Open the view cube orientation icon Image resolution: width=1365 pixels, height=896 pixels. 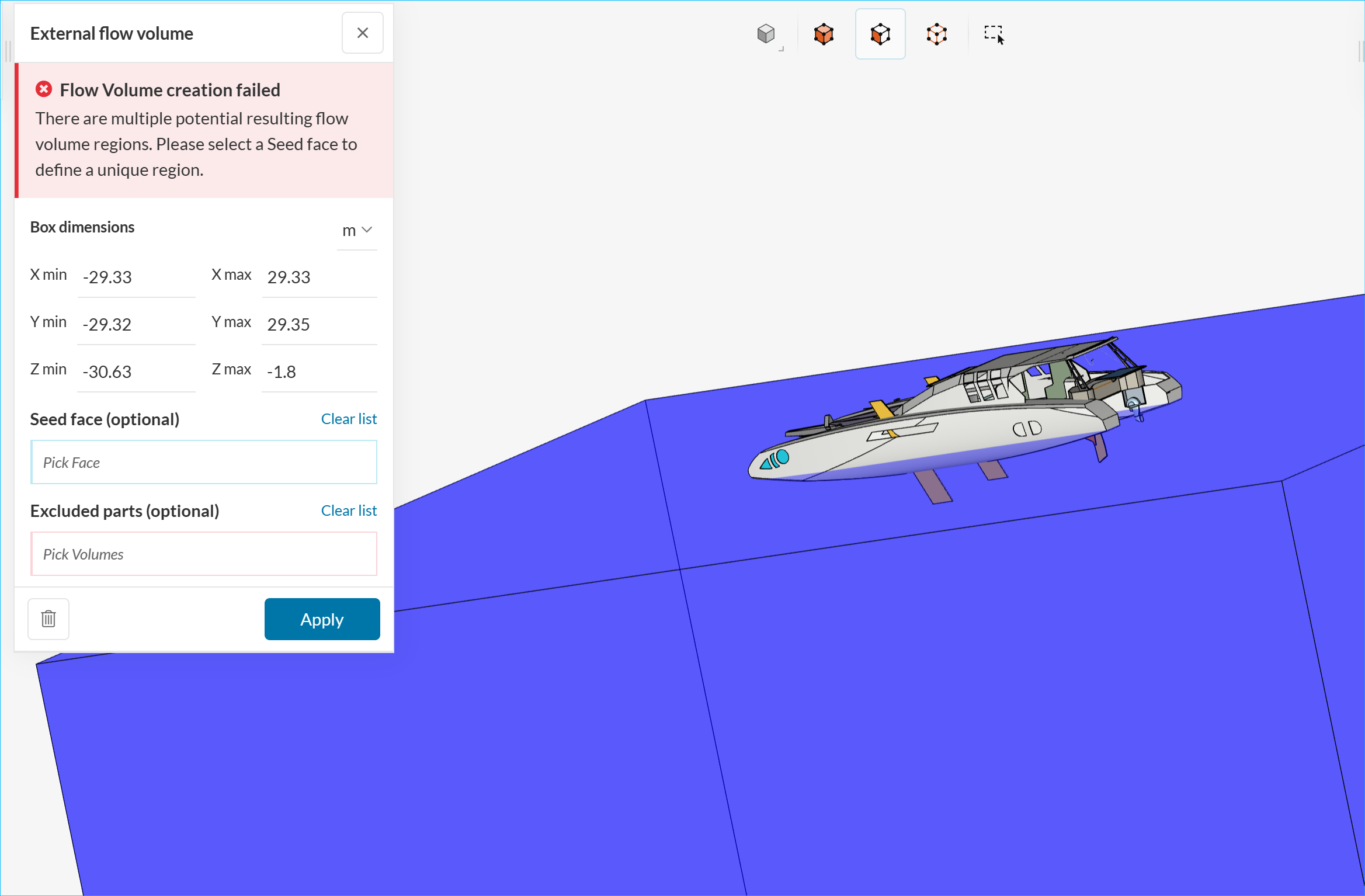[766, 34]
